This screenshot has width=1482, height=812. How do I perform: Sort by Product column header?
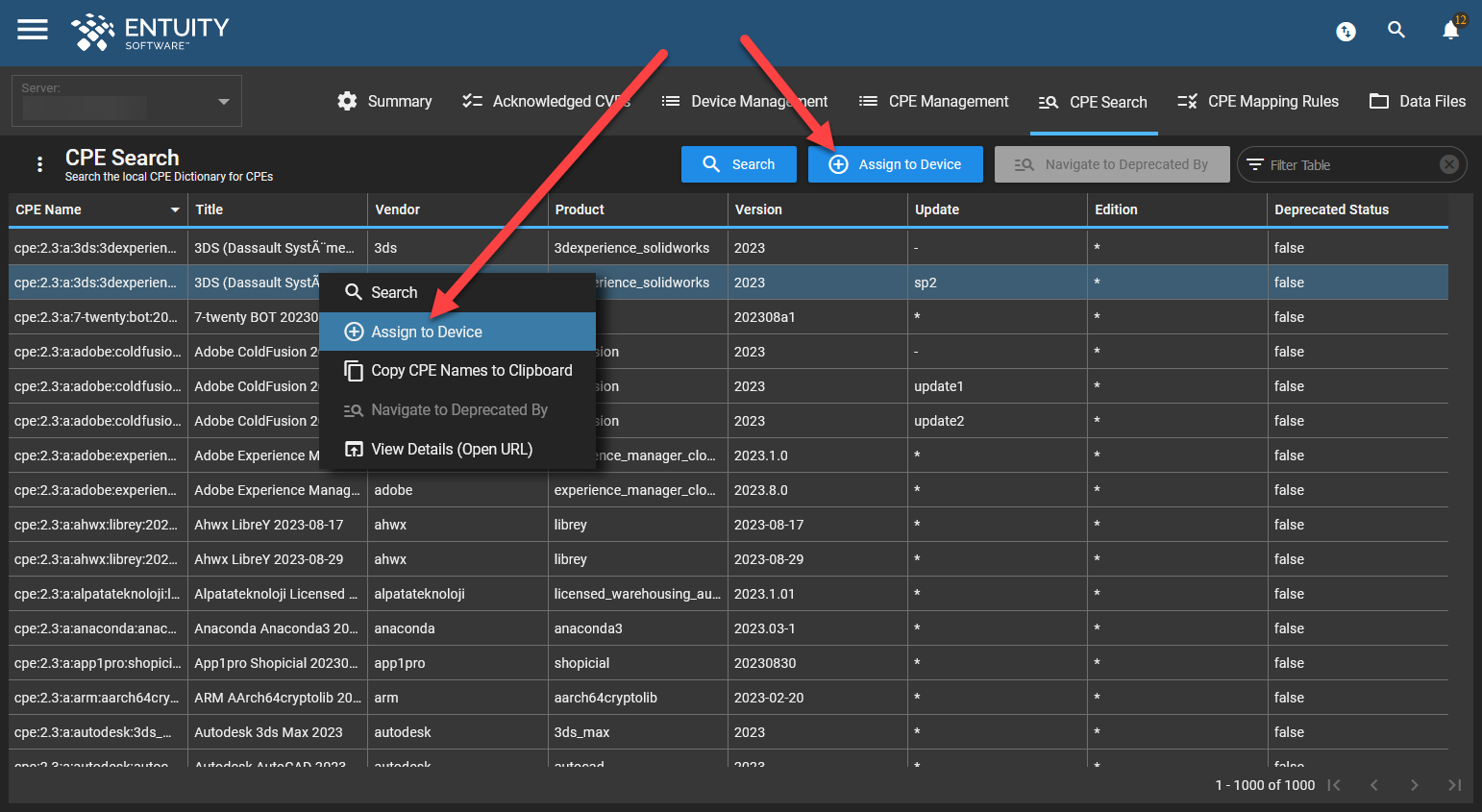637,209
